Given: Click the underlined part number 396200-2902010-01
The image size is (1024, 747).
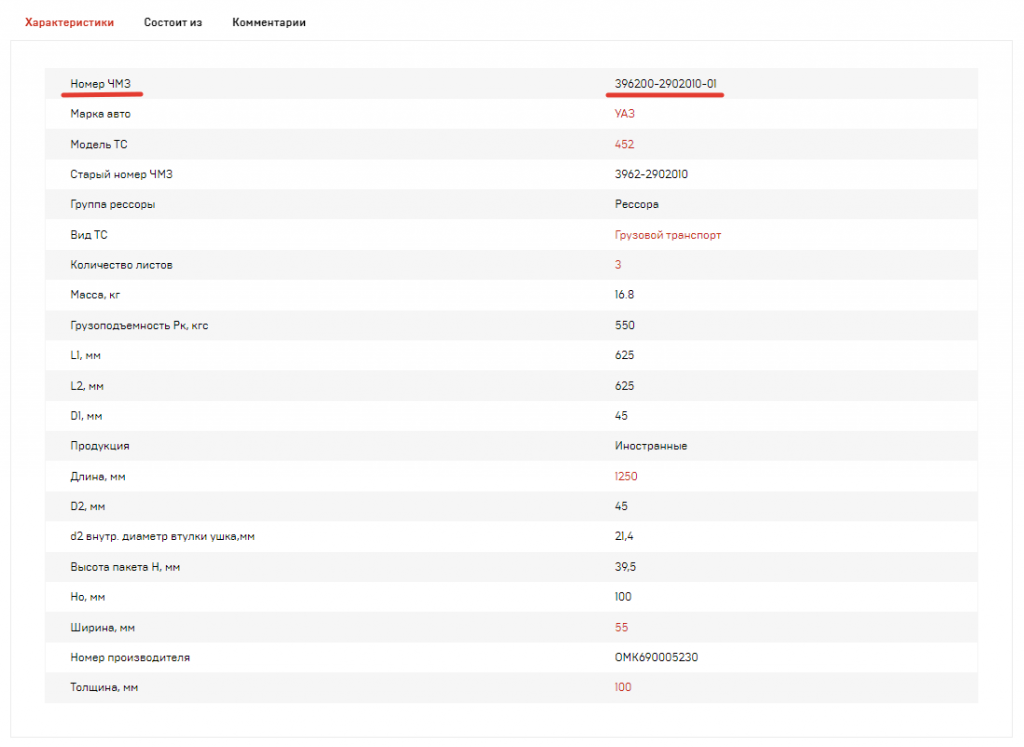Looking at the screenshot, I should point(665,83).
